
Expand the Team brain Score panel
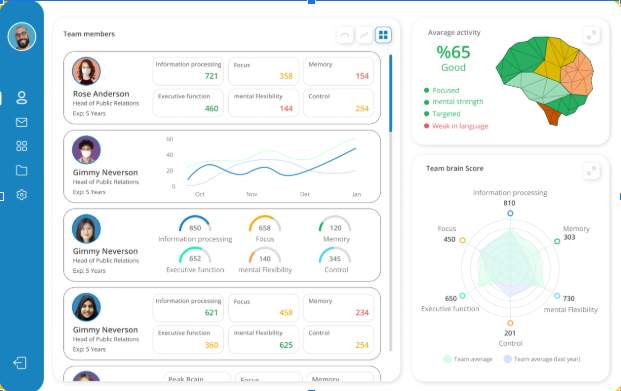coord(591,171)
